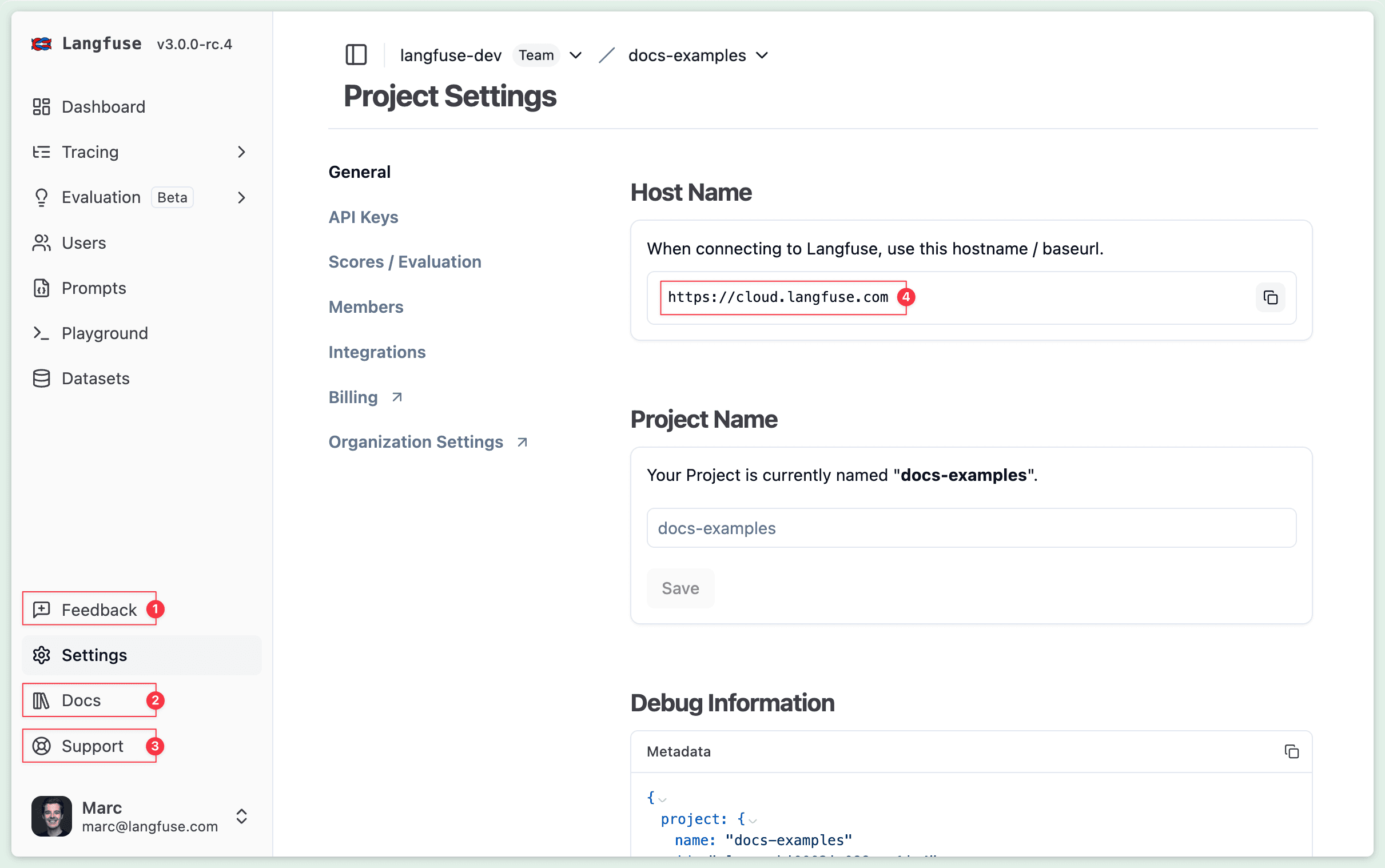This screenshot has height=868, width=1385.
Task: Copy the hostname URL
Action: (x=1269, y=297)
